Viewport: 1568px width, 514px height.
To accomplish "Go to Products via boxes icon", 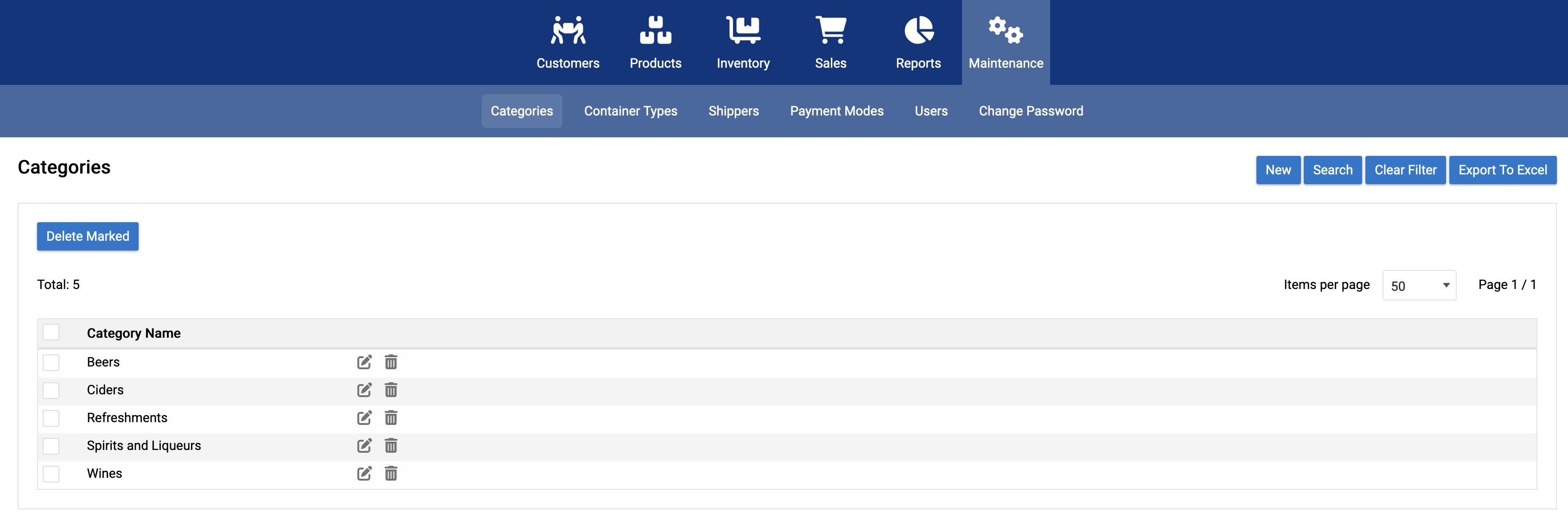I will pyautogui.click(x=655, y=31).
